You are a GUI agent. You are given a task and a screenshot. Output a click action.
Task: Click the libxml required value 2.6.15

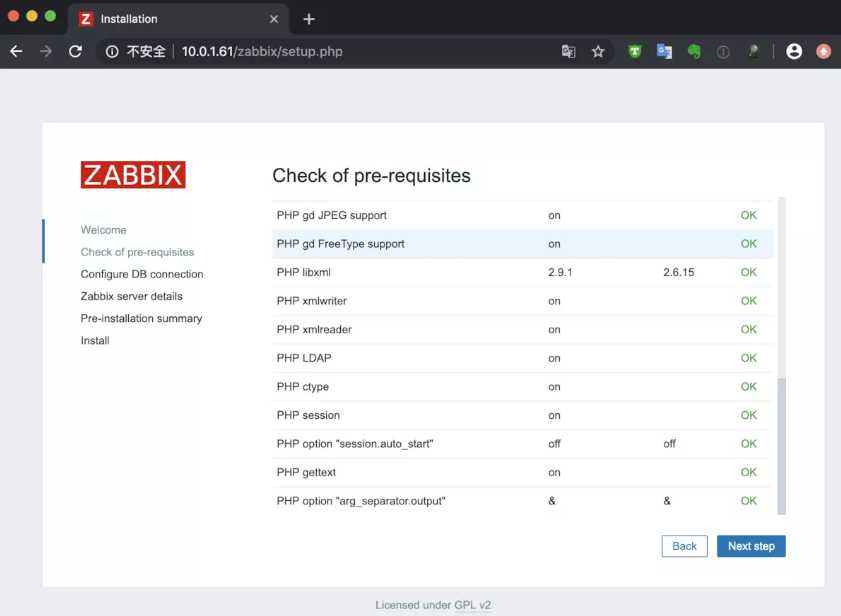(x=678, y=273)
